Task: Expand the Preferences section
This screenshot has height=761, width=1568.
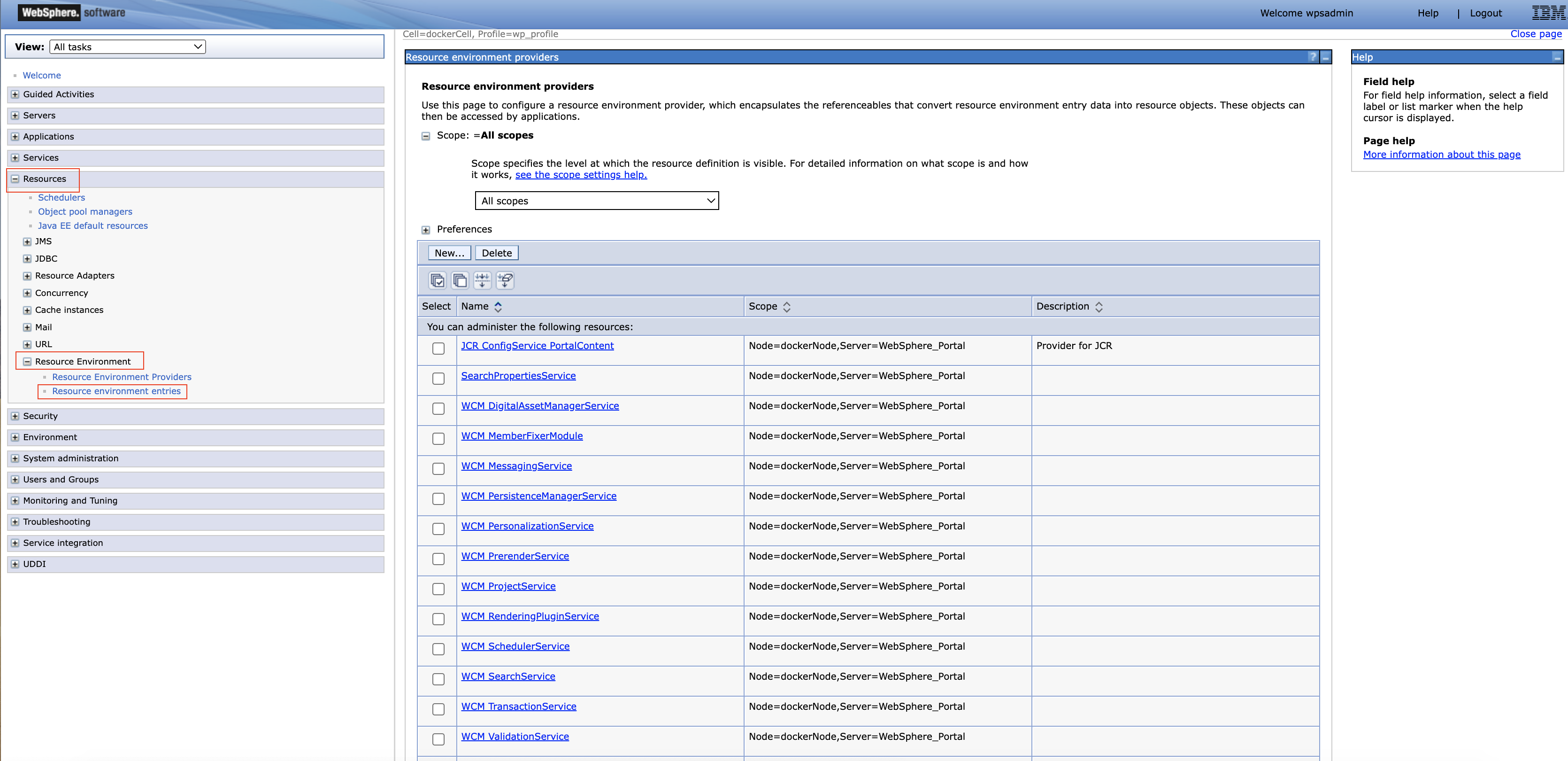Action: [425, 230]
